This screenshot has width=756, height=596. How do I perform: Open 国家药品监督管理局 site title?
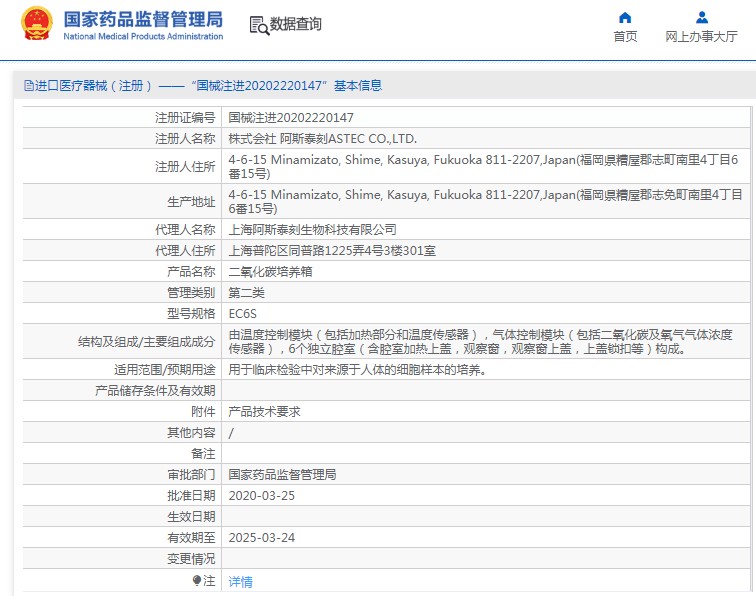point(143,19)
